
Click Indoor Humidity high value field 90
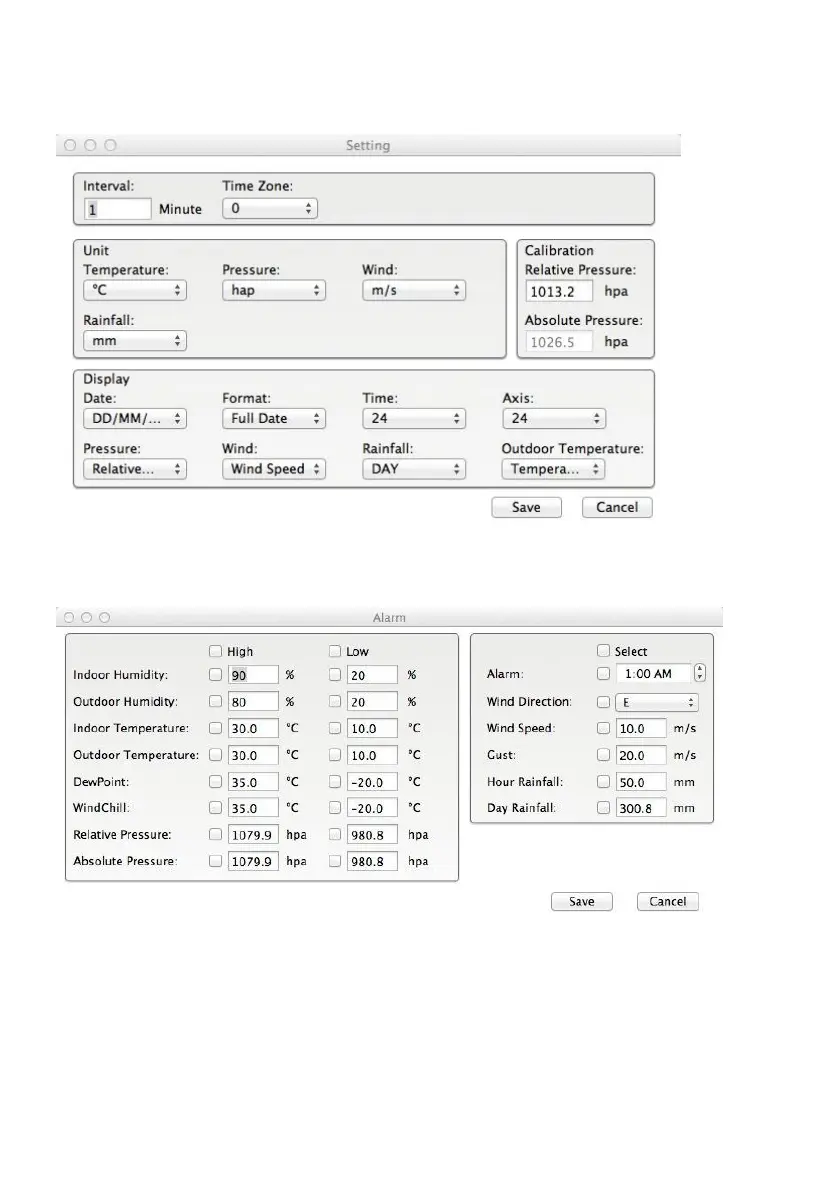253,675
